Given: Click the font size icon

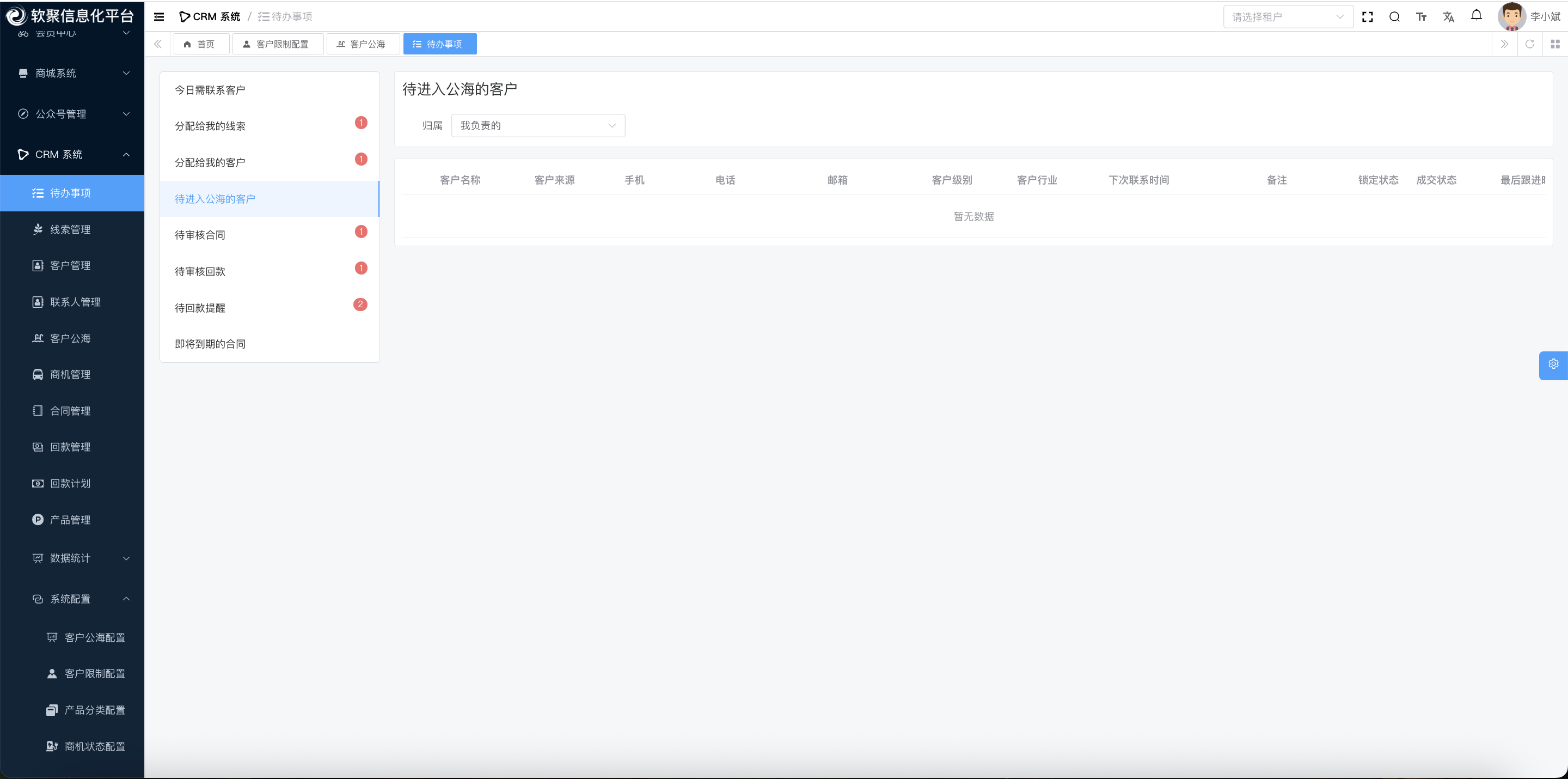Looking at the screenshot, I should click(1422, 17).
